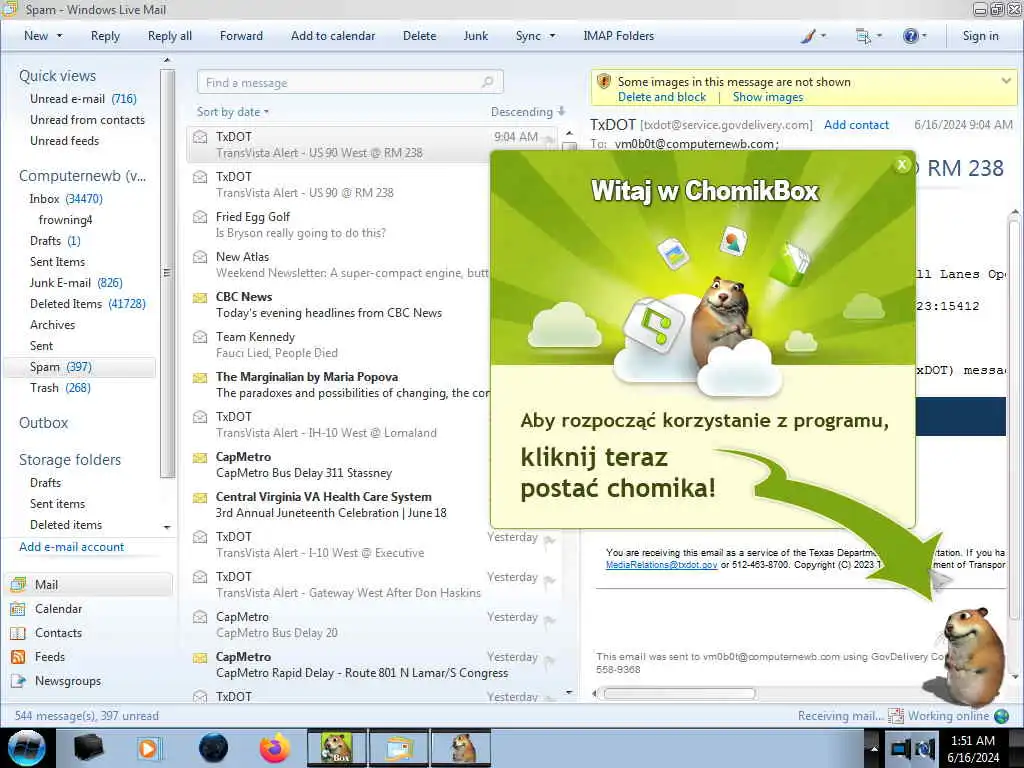
Task: Click Show images link
Action: (x=768, y=97)
